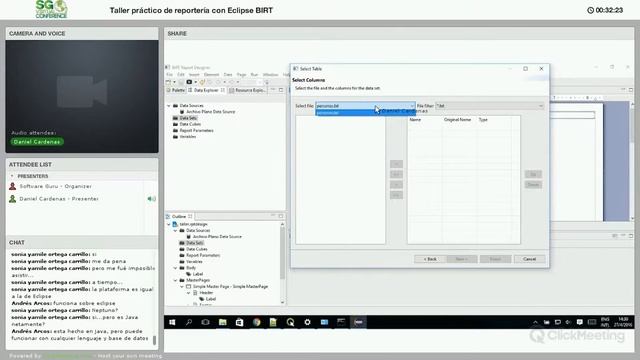The height and width of the screenshot is (360, 640).
Task: Collapse the Header node in Outline
Action: point(189,293)
